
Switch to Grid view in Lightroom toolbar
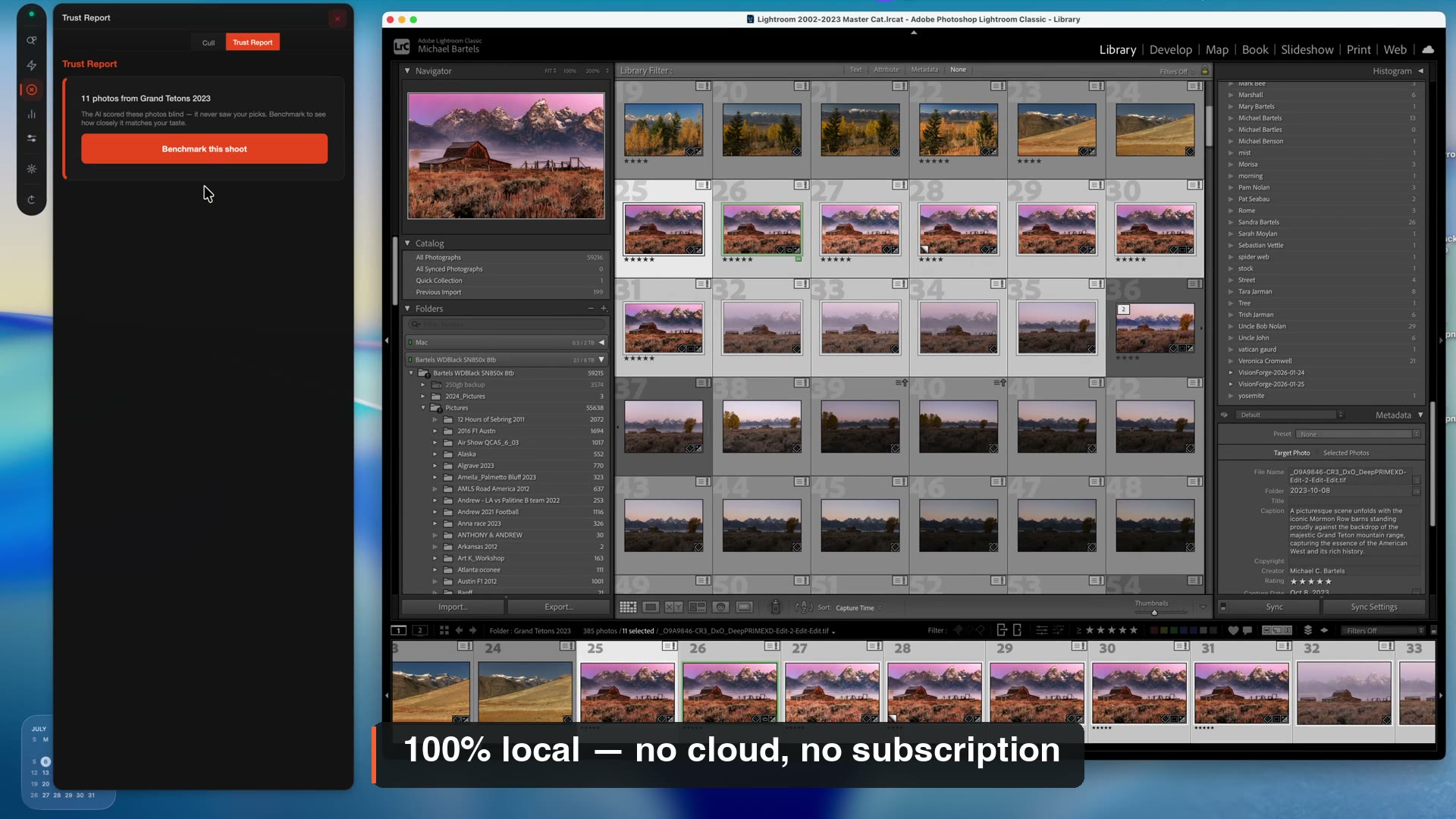tap(628, 607)
